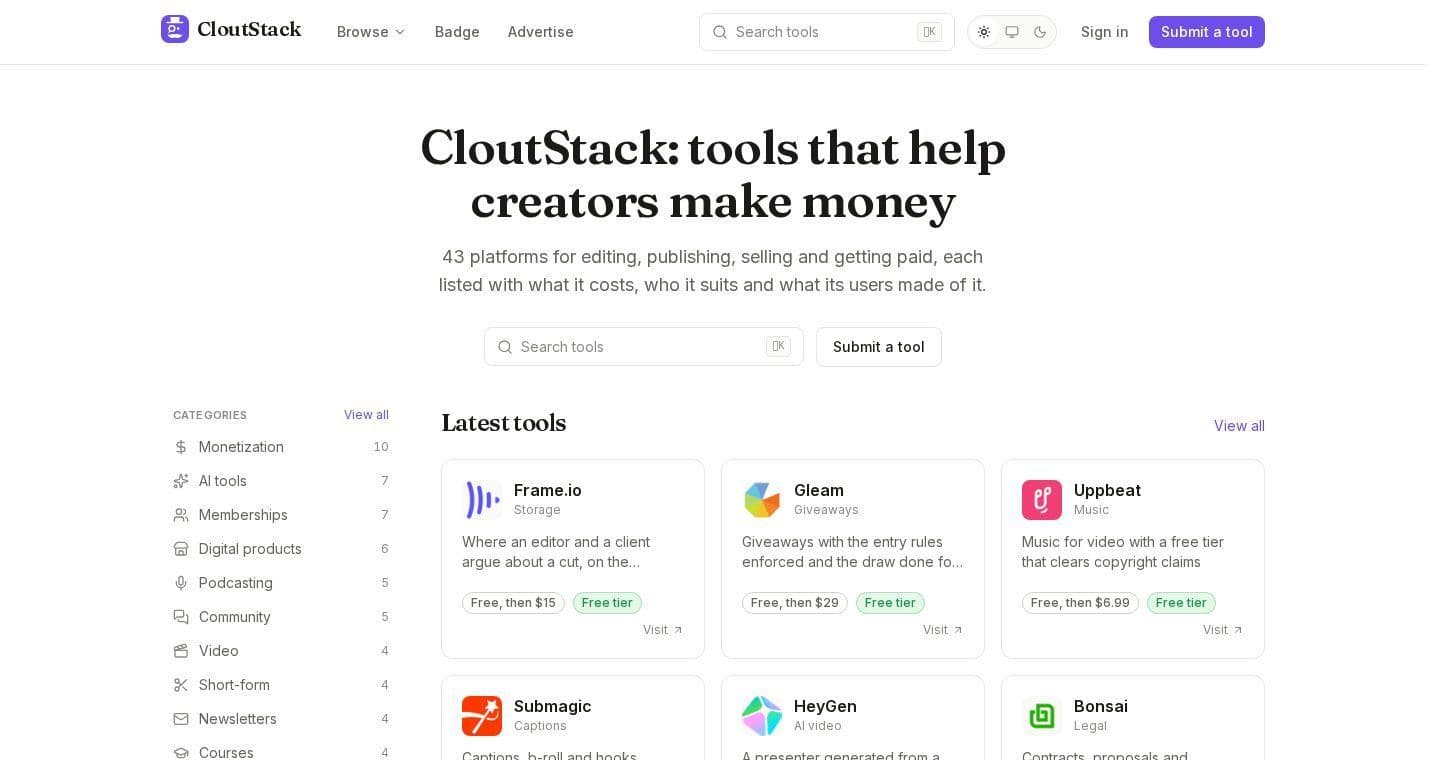Open the Bonsai tool title
Image resolution: width=1440 pixels, height=760 pixels.
pyautogui.click(x=1101, y=706)
